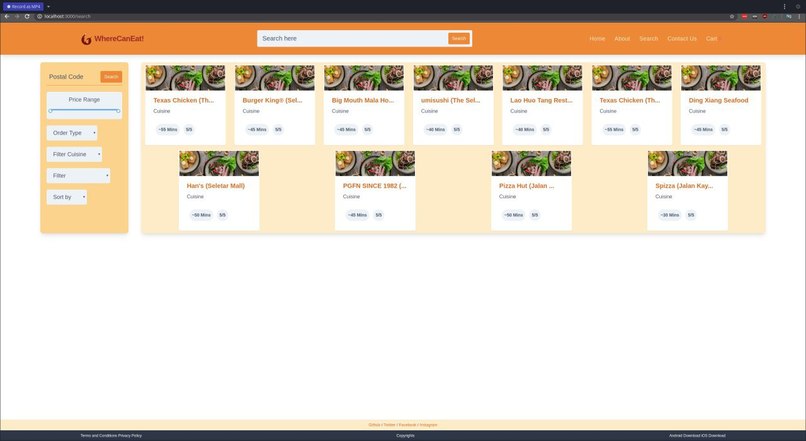Click the food photo on PGFN SINCE 1982 card
The height and width of the screenshot is (441, 806).
pos(375,163)
